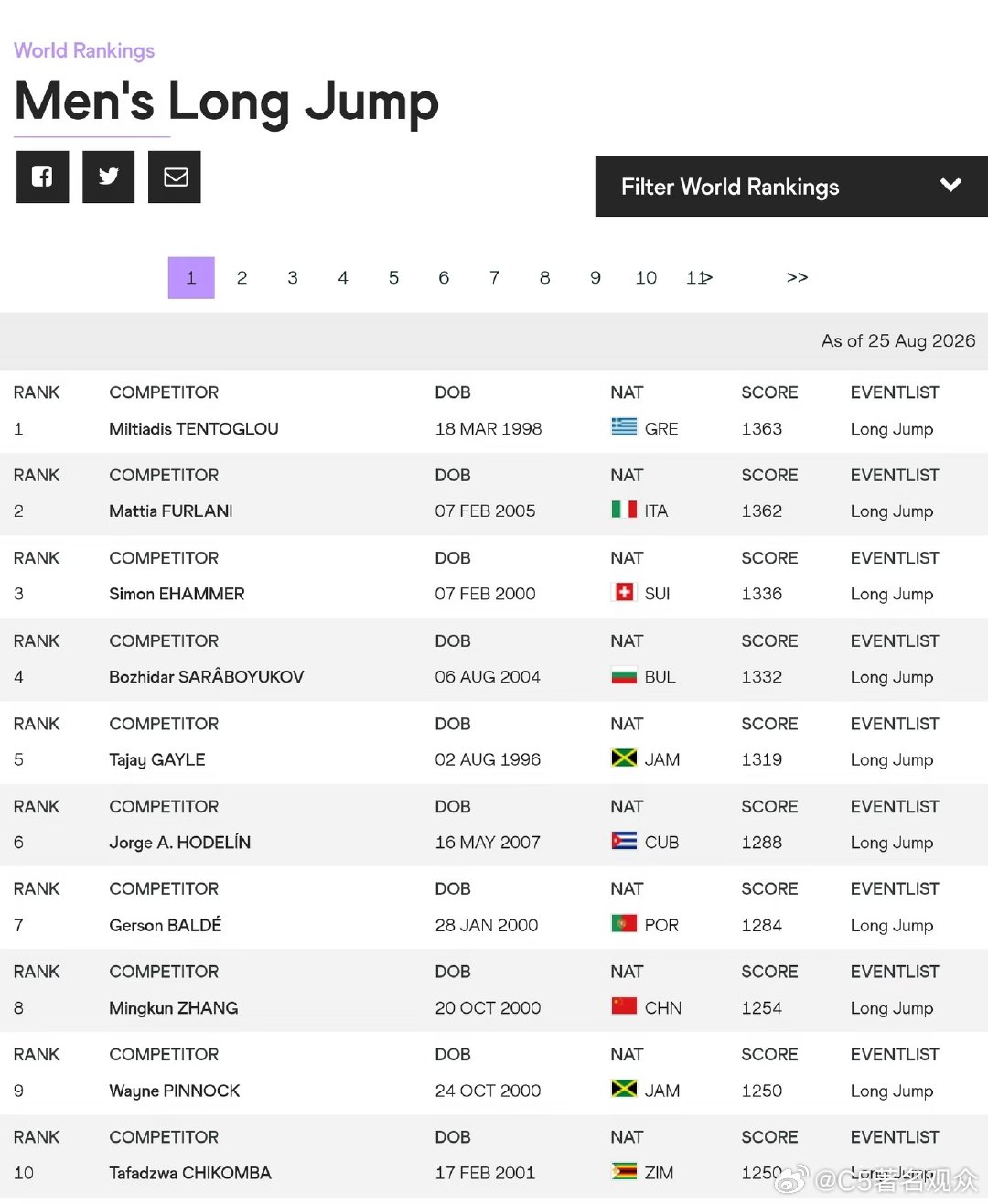The width and height of the screenshot is (988, 1204).
Task: Click score 1336 in Ehammer's row
Action: click(x=762, y=594)
